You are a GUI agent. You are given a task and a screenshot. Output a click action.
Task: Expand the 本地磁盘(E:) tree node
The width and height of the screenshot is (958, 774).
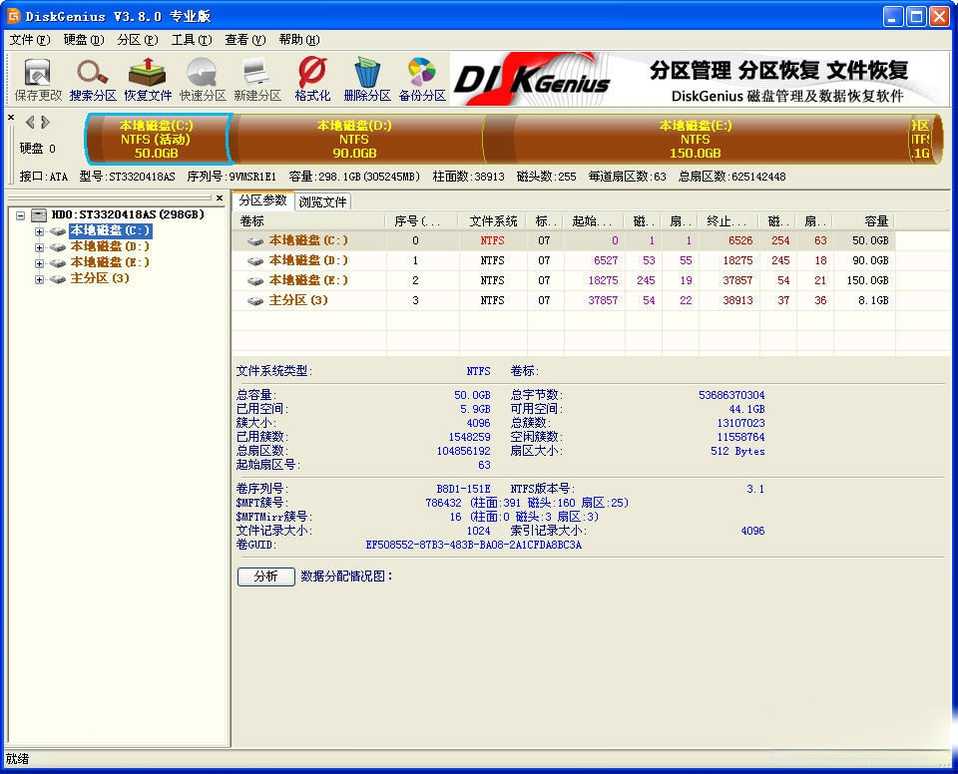click(x=39, y=263)
